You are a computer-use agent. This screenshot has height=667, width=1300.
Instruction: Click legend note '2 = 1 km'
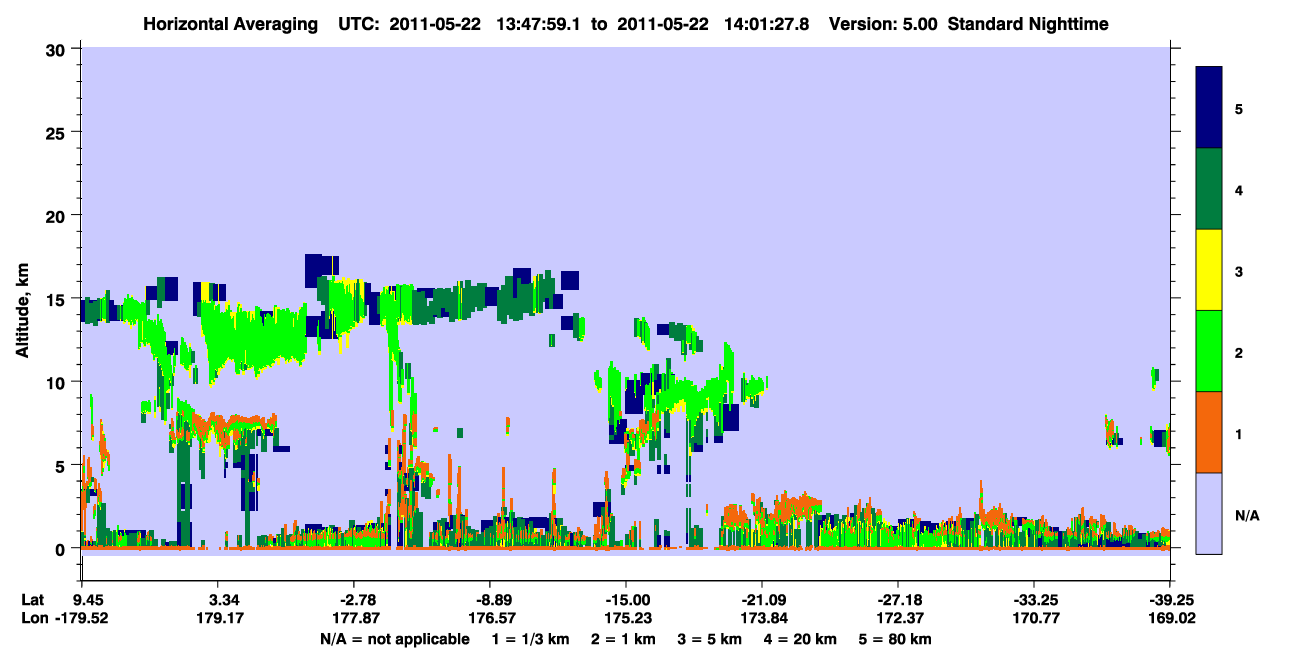[x=626, y=639]
